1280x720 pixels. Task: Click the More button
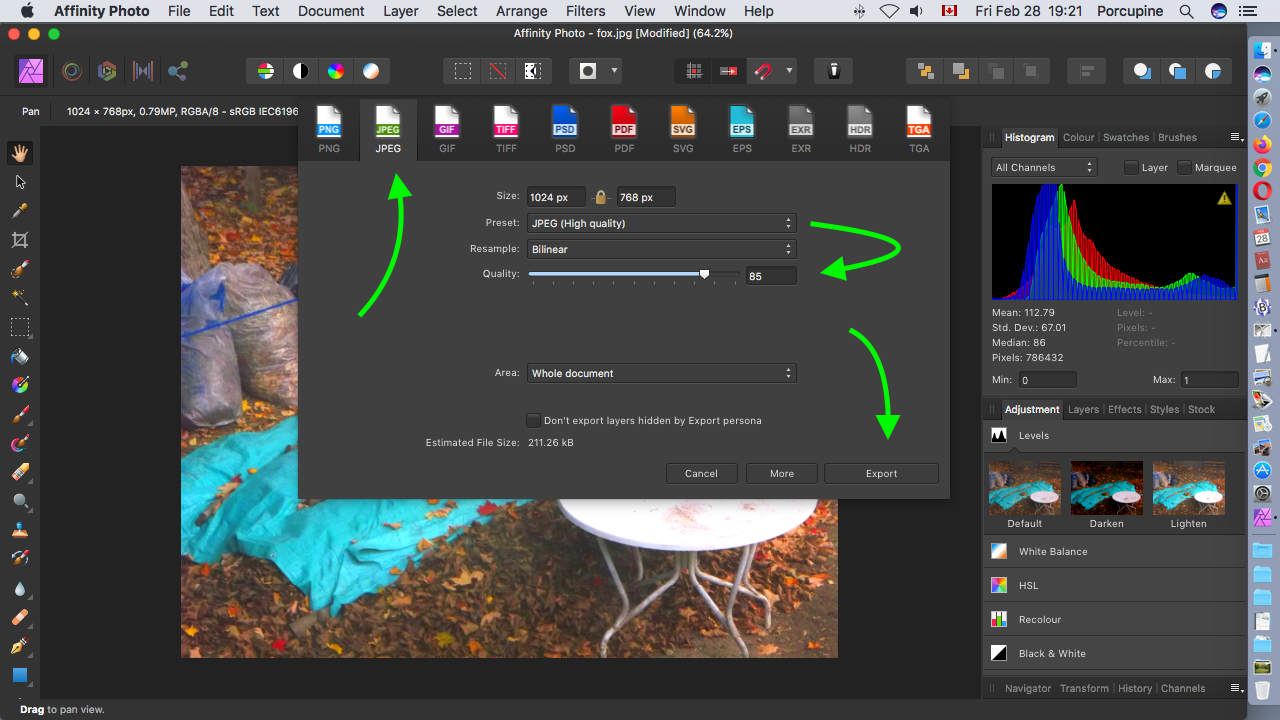click(x=782, y=473)
